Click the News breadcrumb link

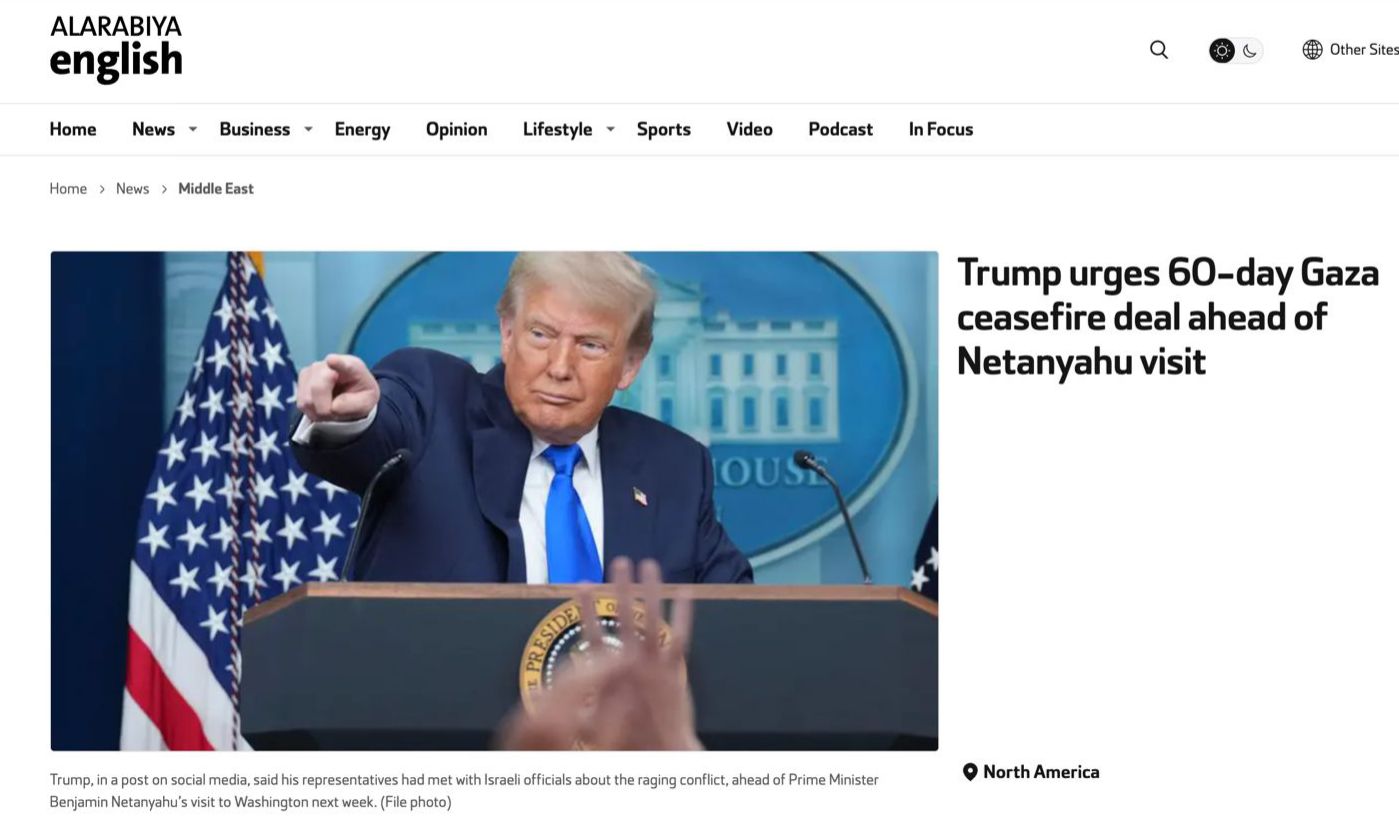tap(132, 189)
